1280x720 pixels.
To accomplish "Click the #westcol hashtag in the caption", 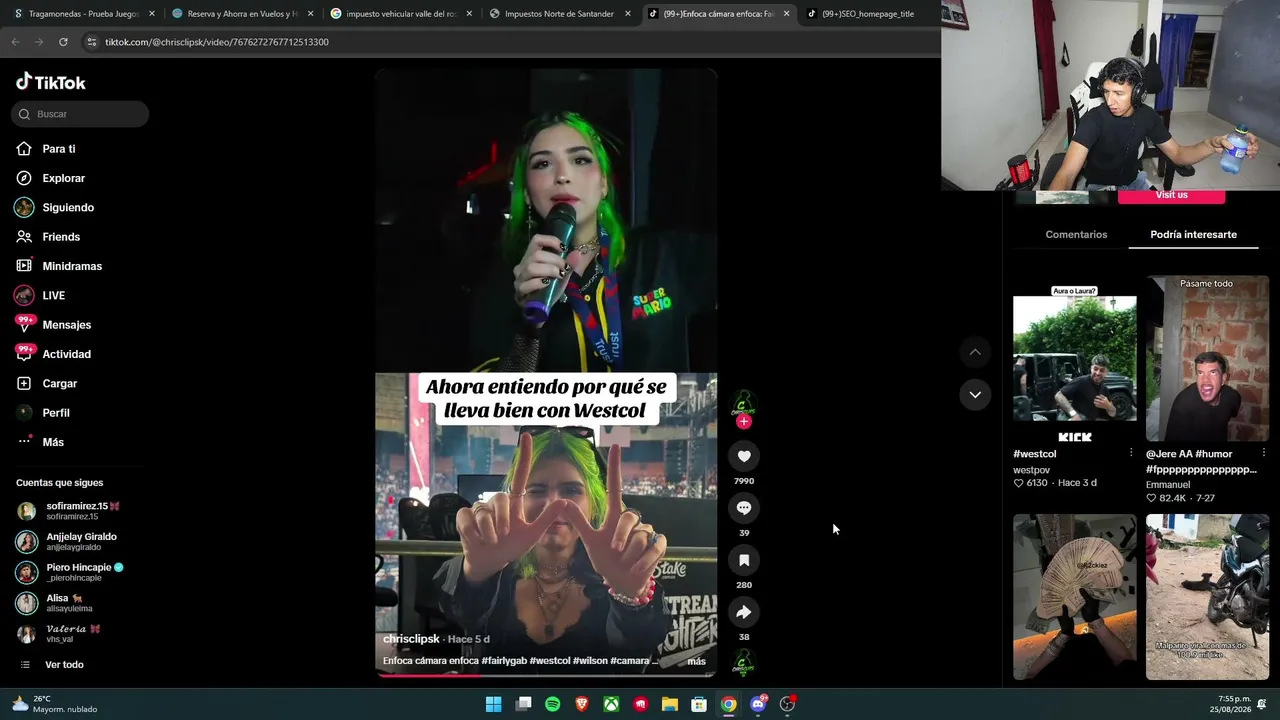I will point(550,661).
